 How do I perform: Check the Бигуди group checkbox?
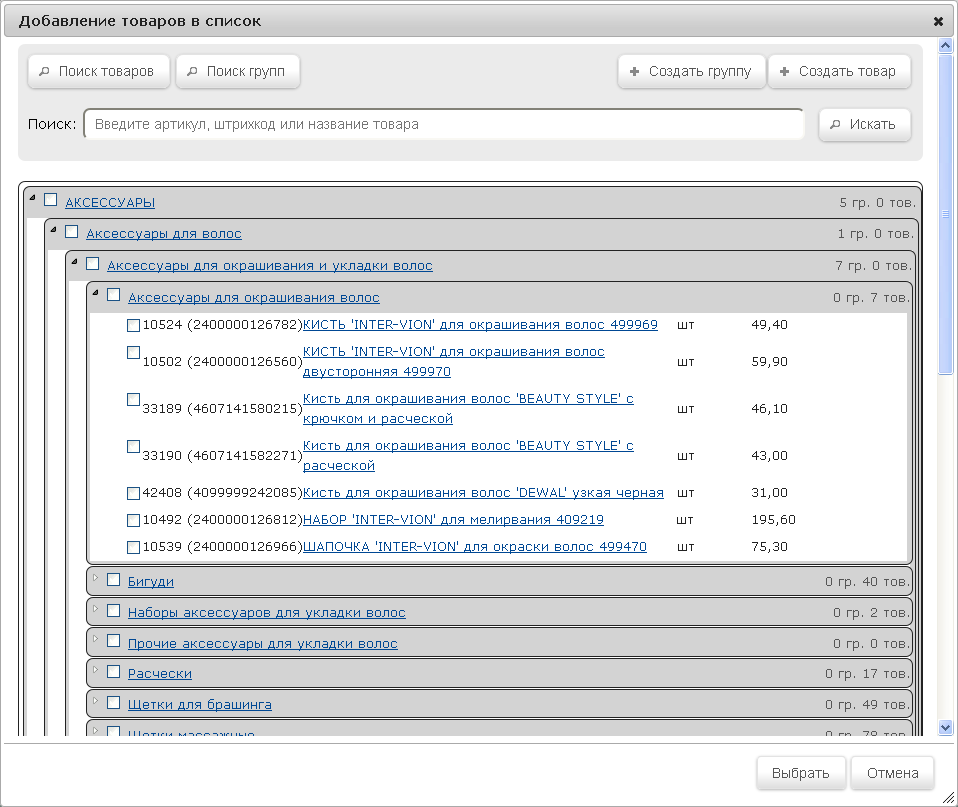113,579
